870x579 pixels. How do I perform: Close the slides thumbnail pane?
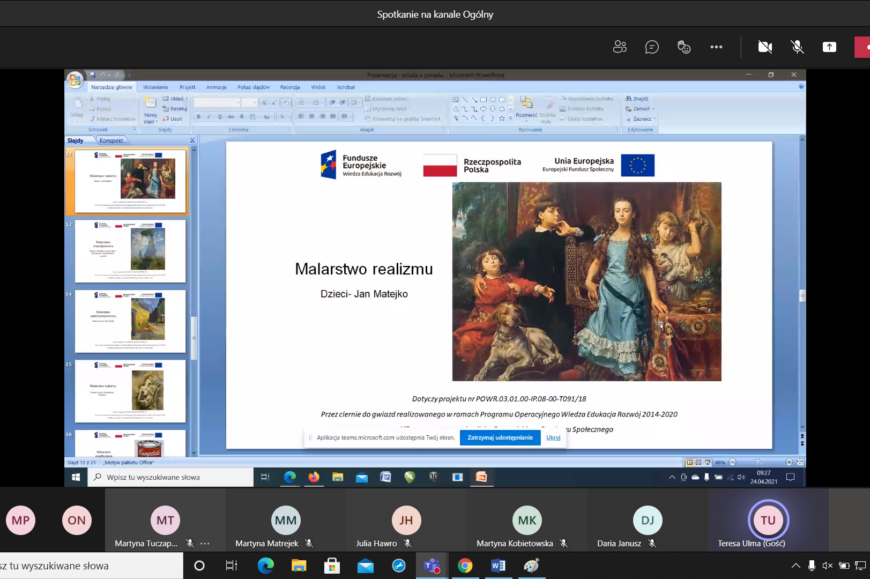193,141
